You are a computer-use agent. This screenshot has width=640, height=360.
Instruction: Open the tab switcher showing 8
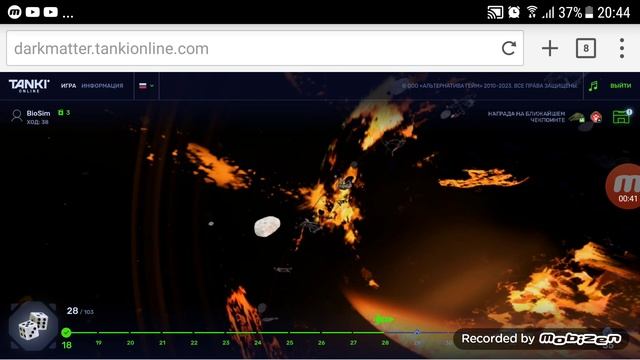pyautogui.click(x=586, y=48)
